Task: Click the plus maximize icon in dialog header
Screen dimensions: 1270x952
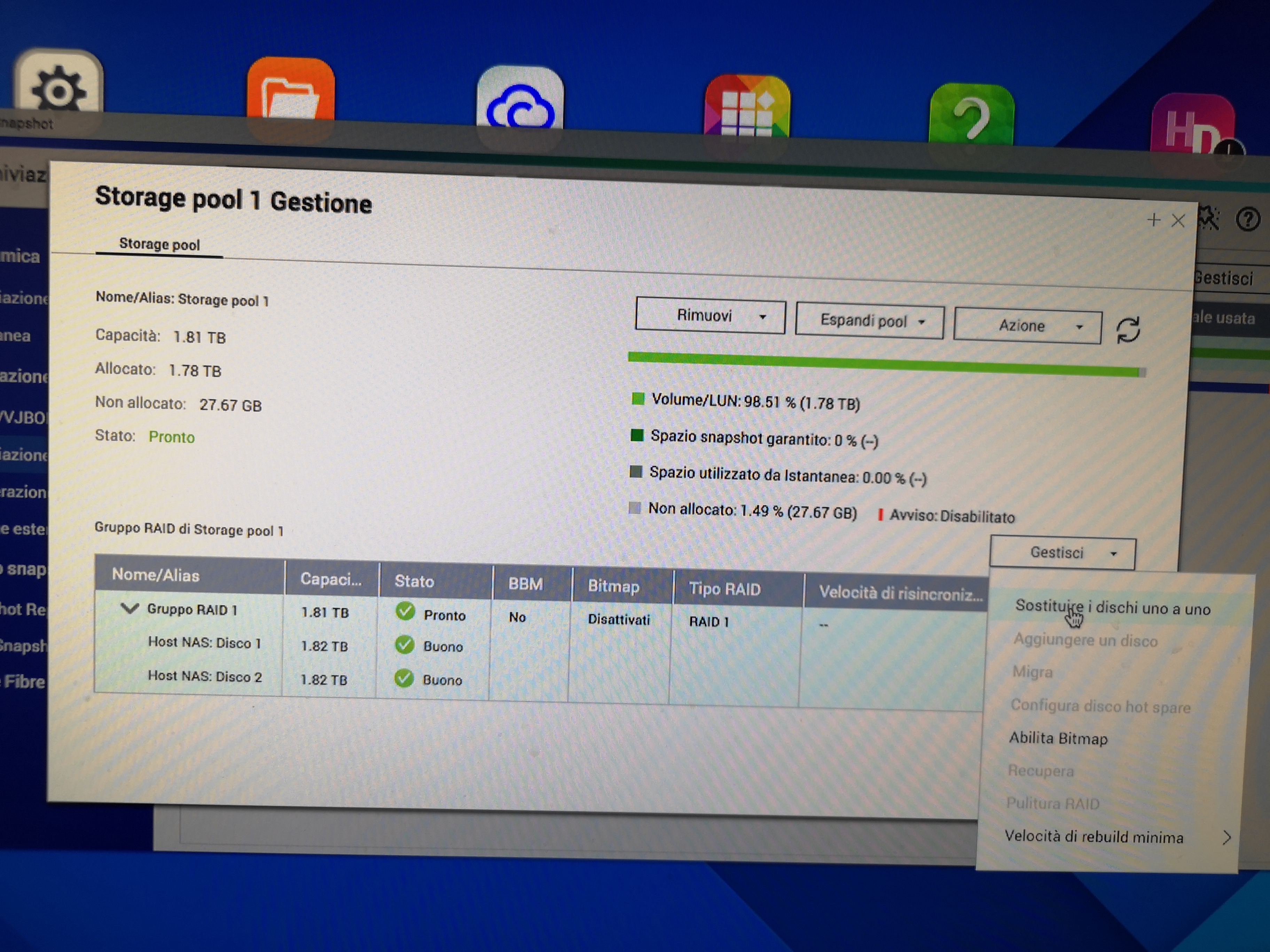Action: click(1153, 220)
